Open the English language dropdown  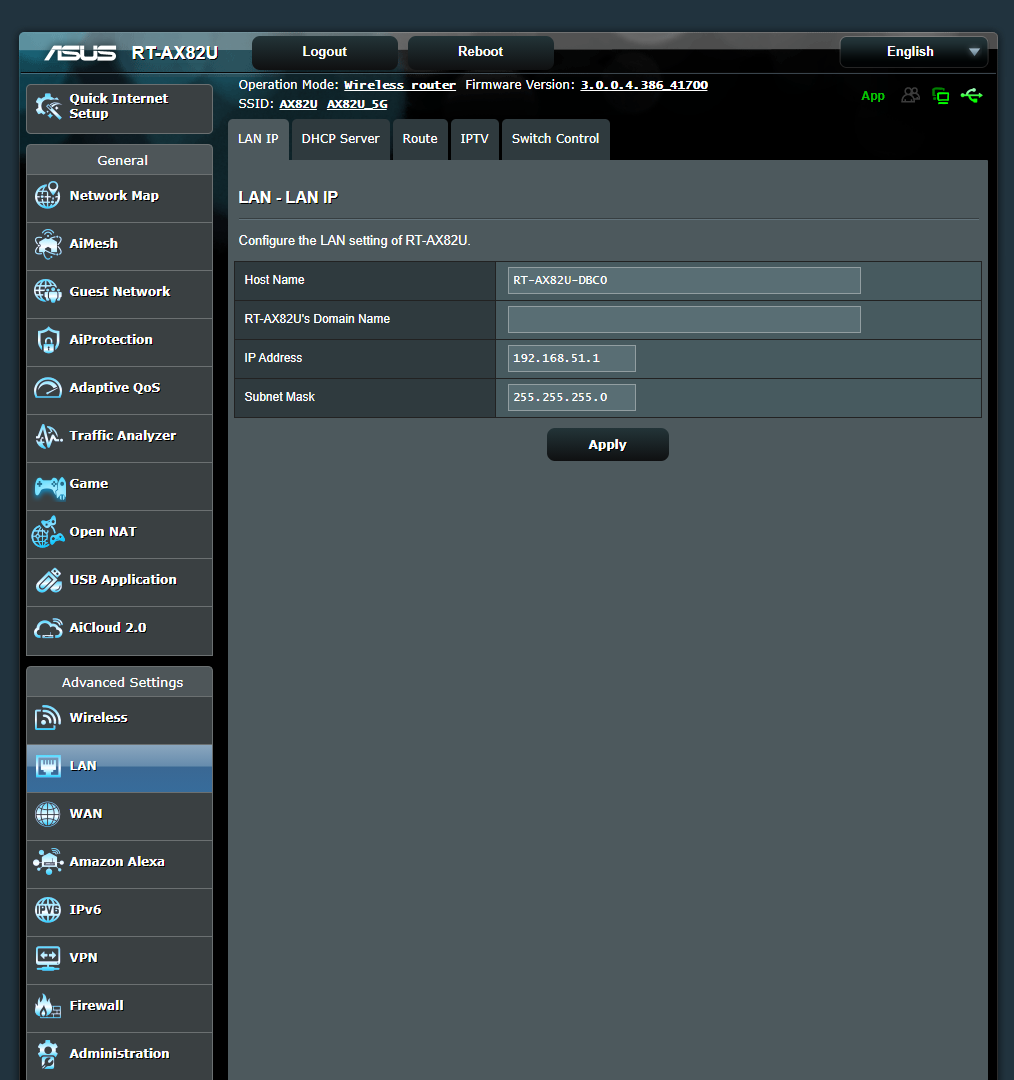(x=913, y=52)
